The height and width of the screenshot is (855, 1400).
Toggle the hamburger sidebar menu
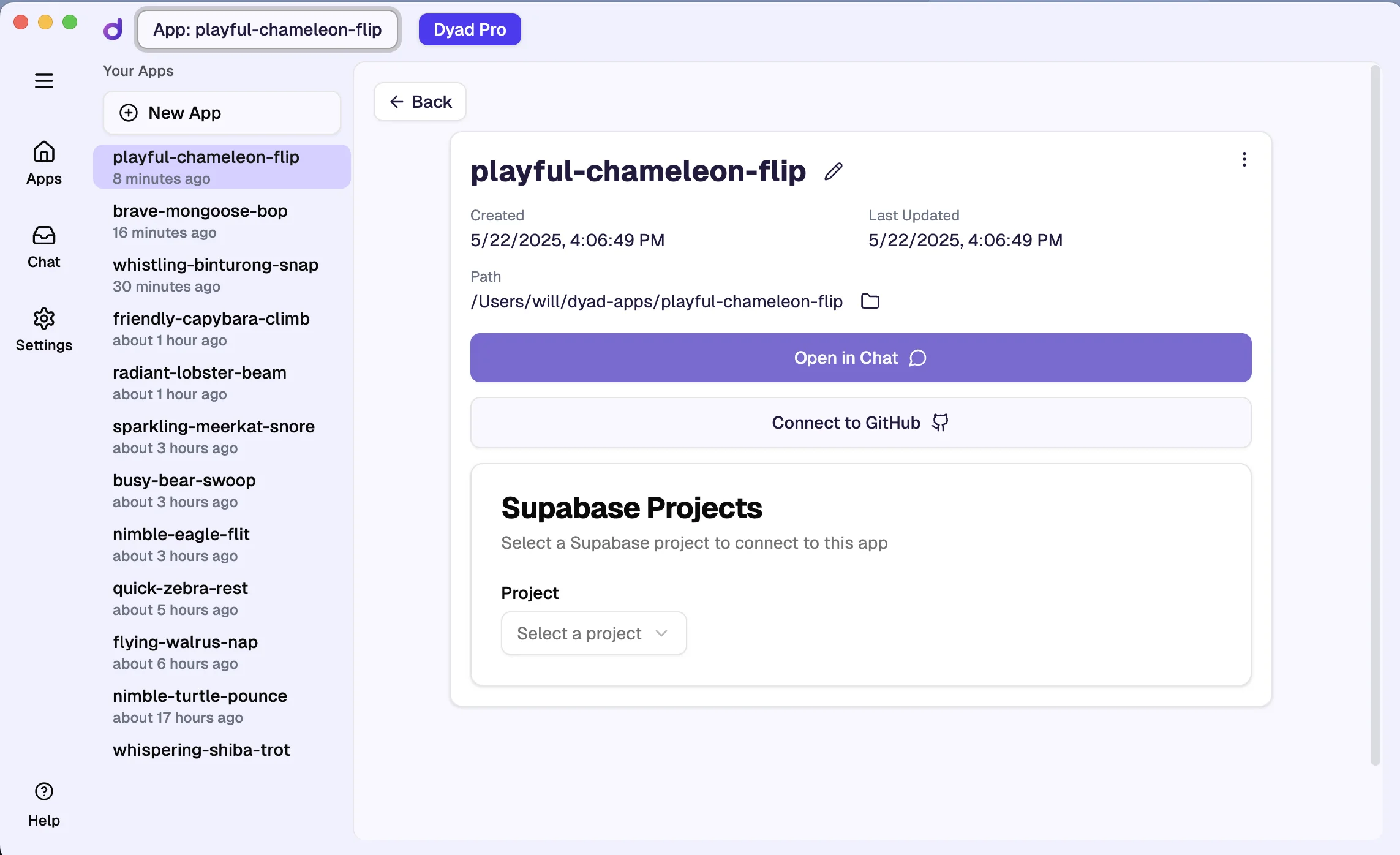[x=44, y=81]
